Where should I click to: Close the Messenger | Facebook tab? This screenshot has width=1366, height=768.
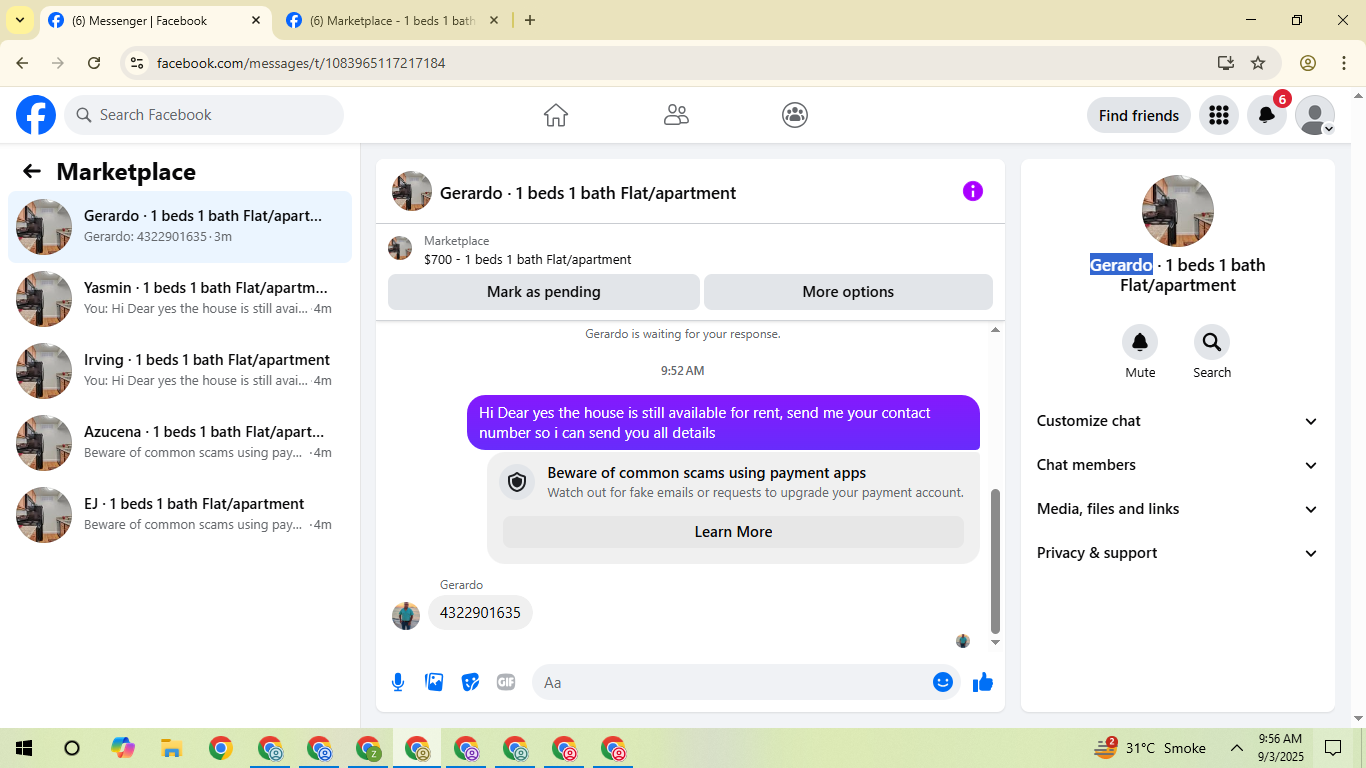256,20
